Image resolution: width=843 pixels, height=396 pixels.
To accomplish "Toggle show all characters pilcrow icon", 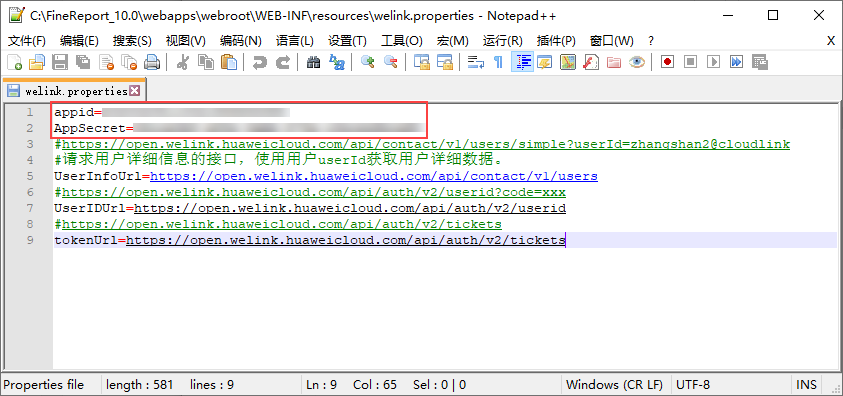I will pos(498,62).
